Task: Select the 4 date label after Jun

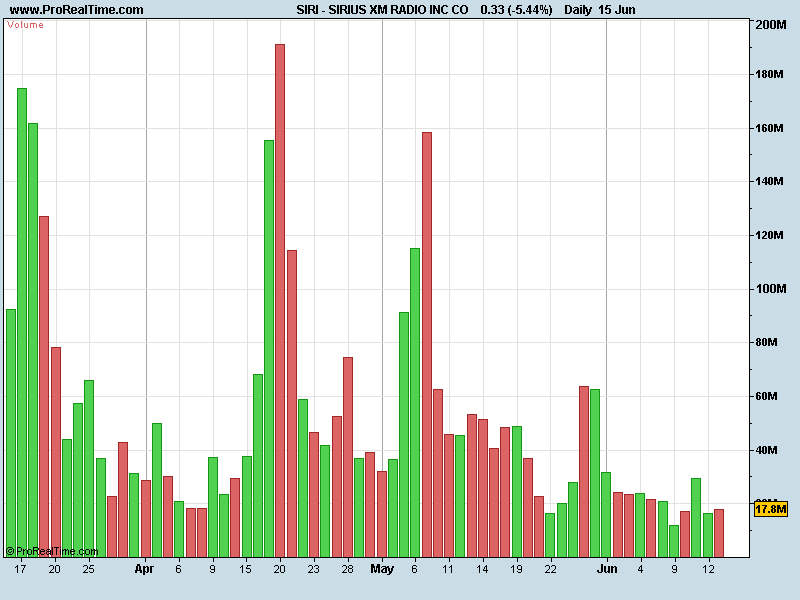Action: click(640, 569)
